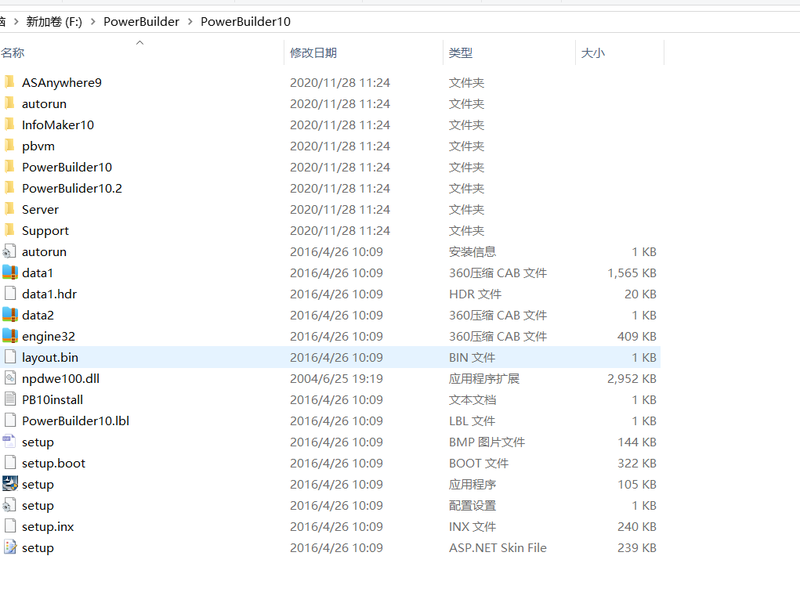Click the 配置设置 type cell

tap(472, 505)
